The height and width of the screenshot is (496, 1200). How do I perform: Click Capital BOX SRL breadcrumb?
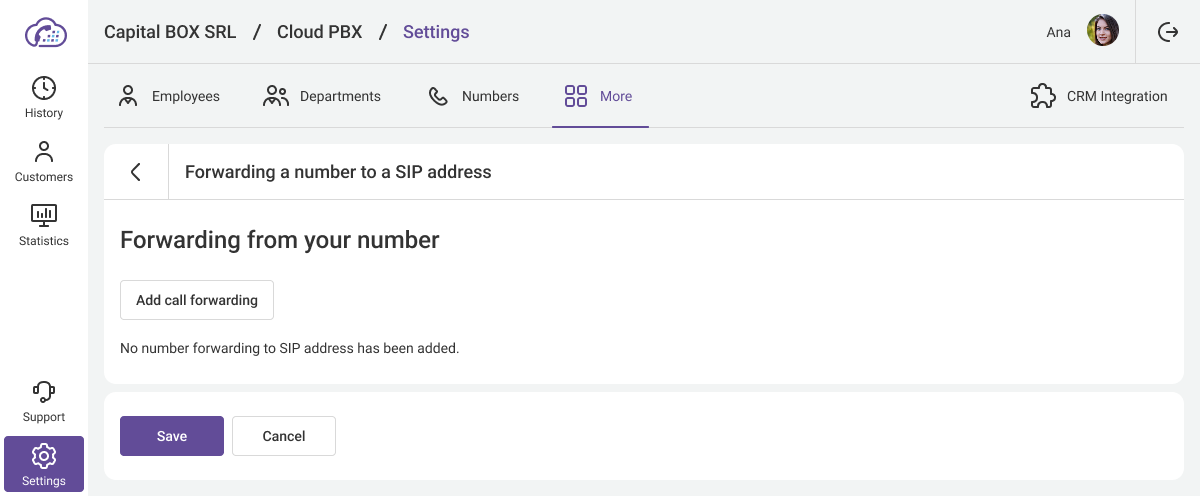170,32
